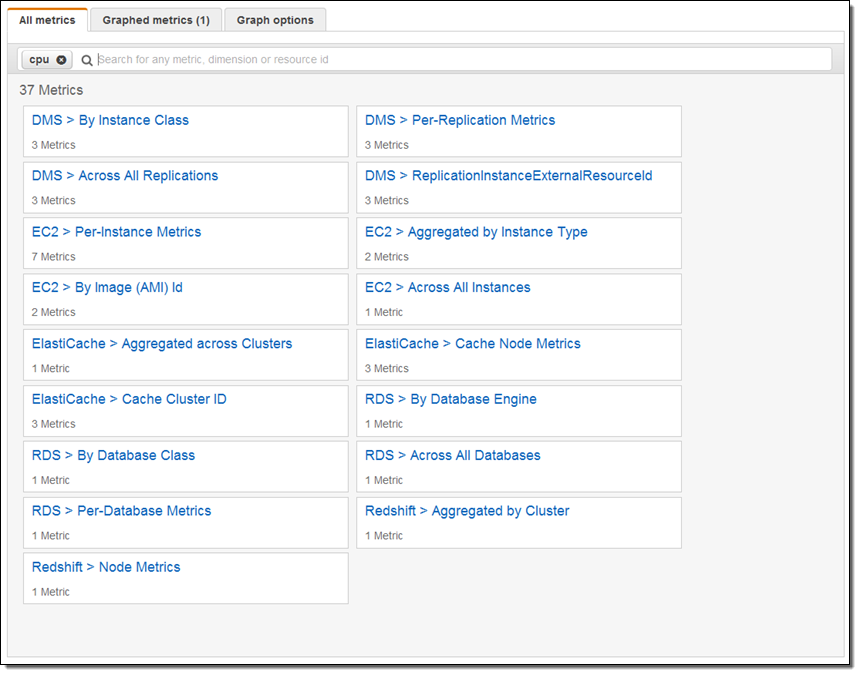860x675 pixels.
Task: Open ElastiCache Cache Cluster ID metrics
Action: tap(129, 400)
